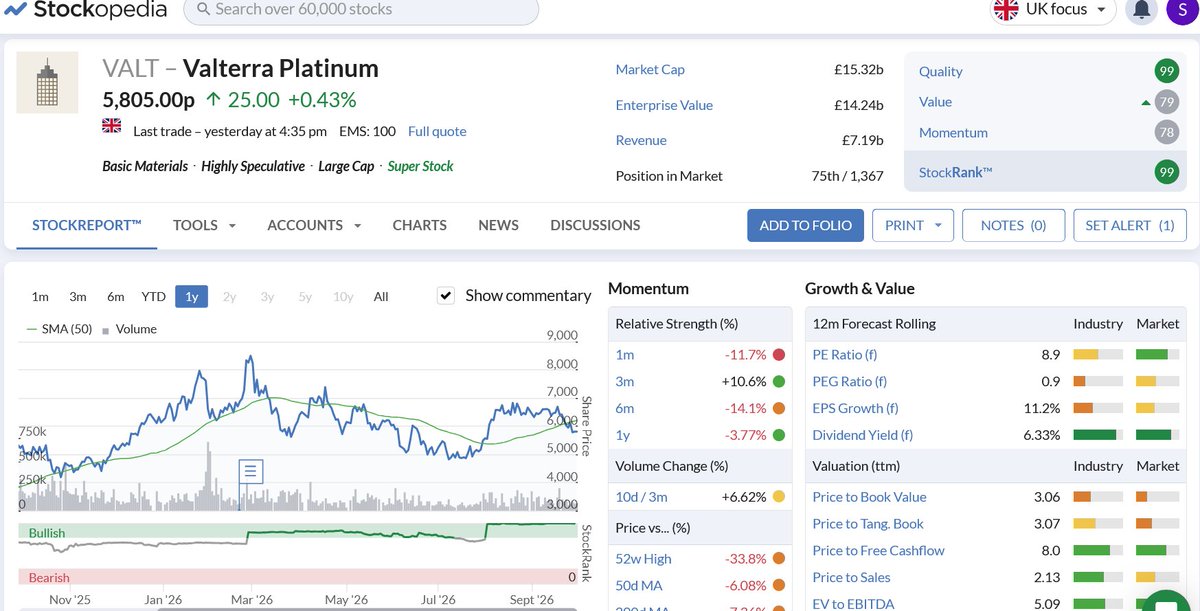The height and width of the screenshot is (611, 1200).
Task: Click the Value rank 79 badge
Action: 1165,102
